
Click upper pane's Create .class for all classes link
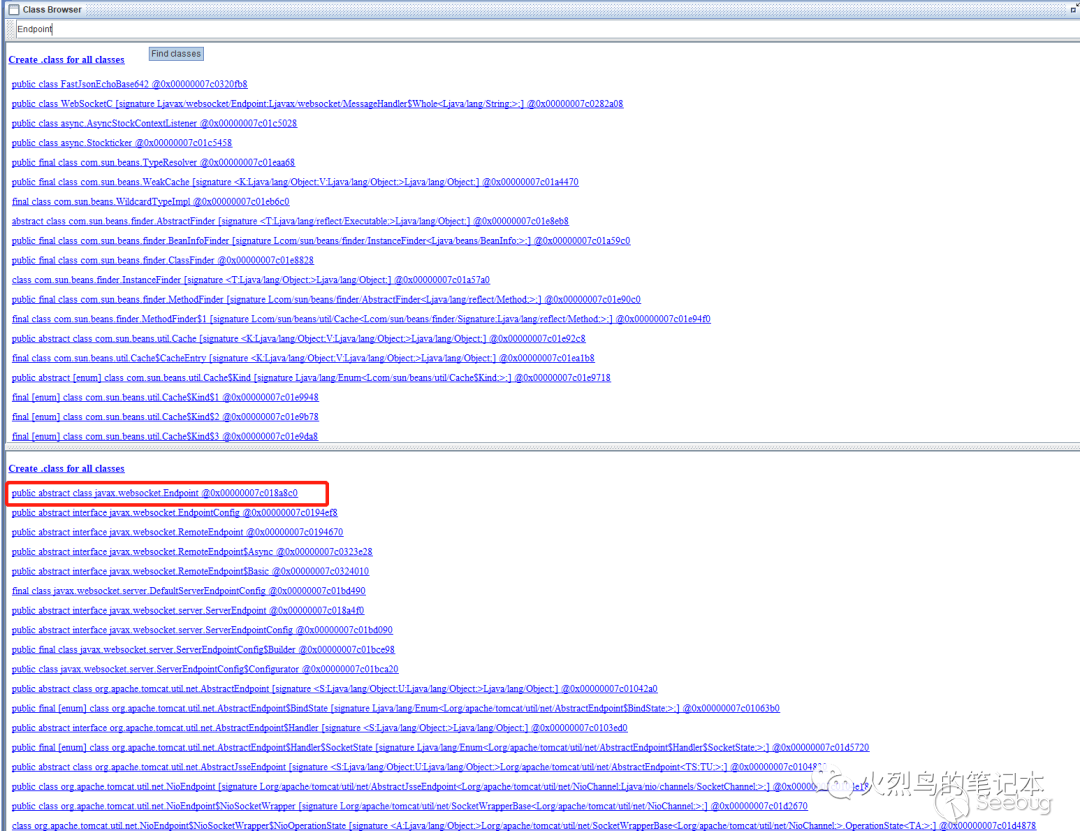[66, 60]
